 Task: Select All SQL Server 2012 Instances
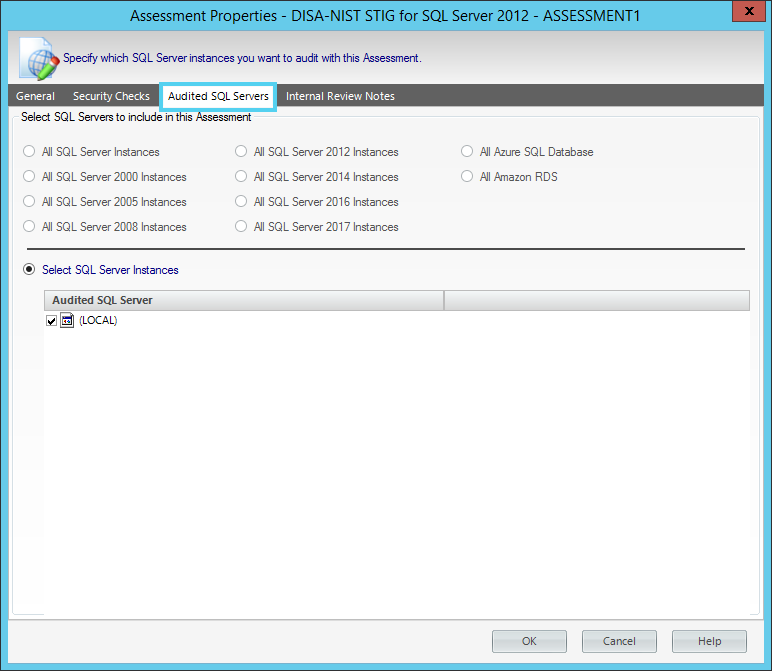coord(241,151)
